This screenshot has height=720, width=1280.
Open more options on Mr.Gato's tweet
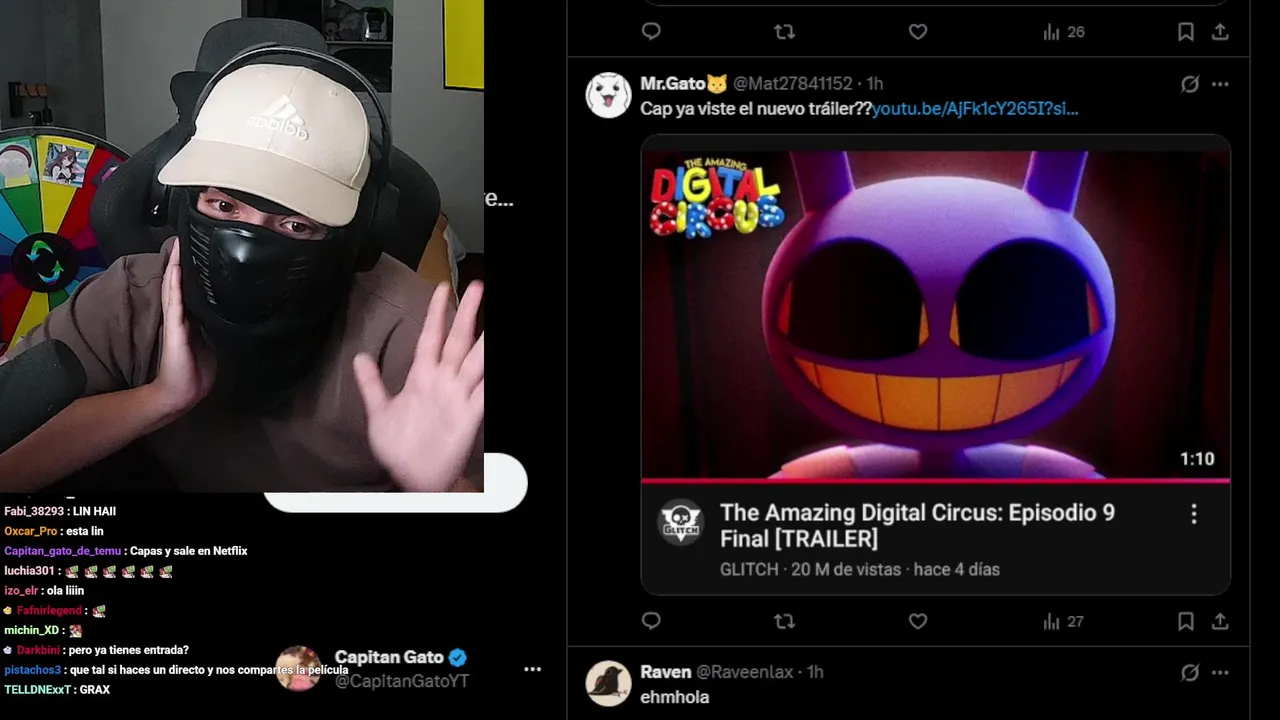click(1220, 84)
